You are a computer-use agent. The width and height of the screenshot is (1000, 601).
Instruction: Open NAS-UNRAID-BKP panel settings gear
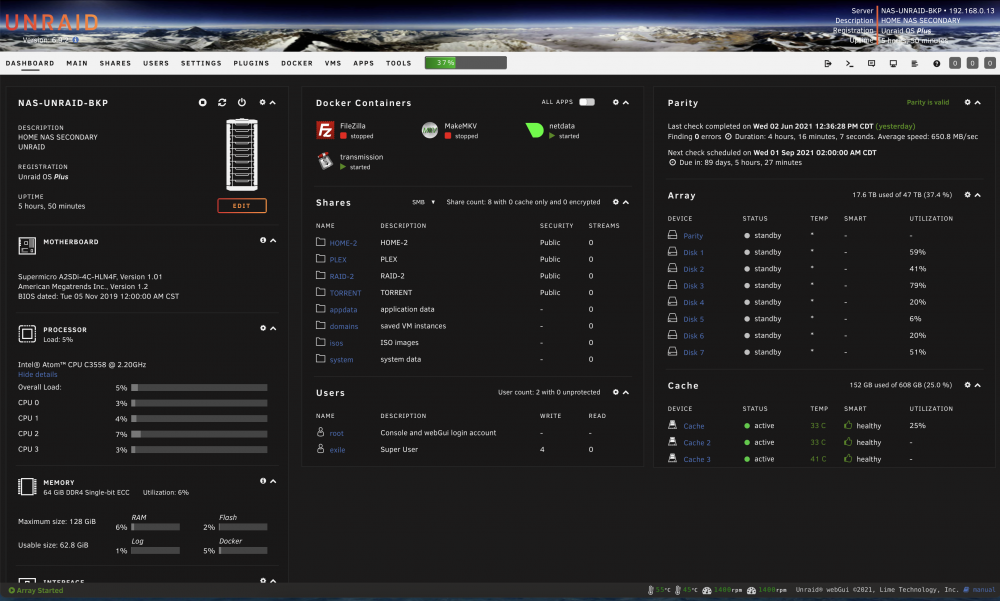tap(262, 103)
